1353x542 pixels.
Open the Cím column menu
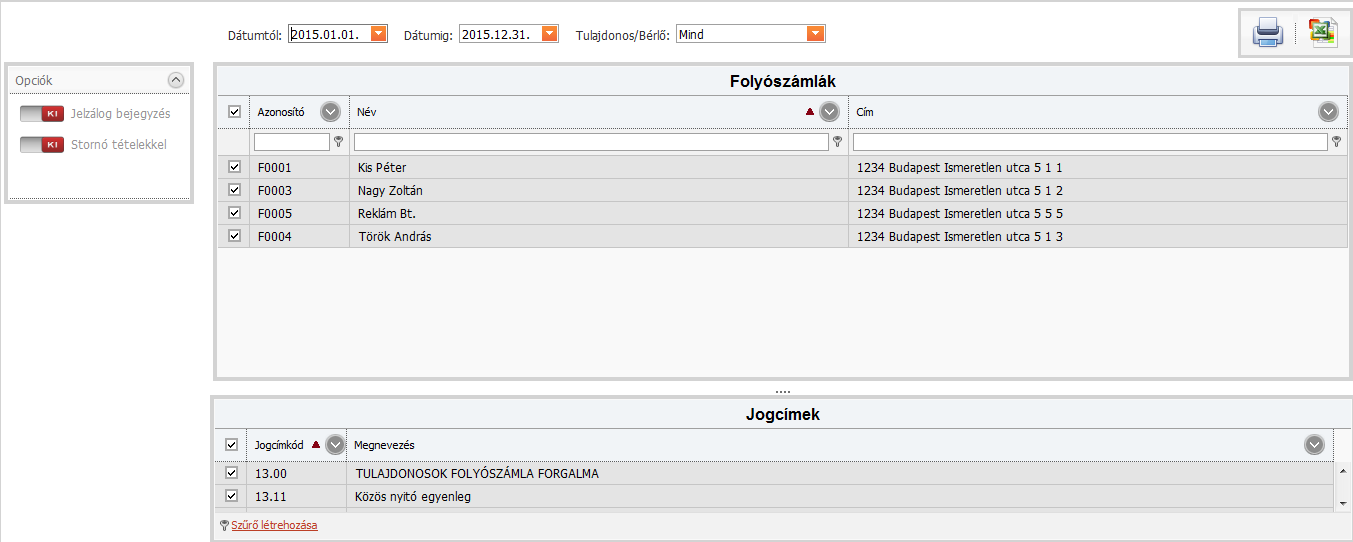pyautogui.click(x=1328, y=112)
